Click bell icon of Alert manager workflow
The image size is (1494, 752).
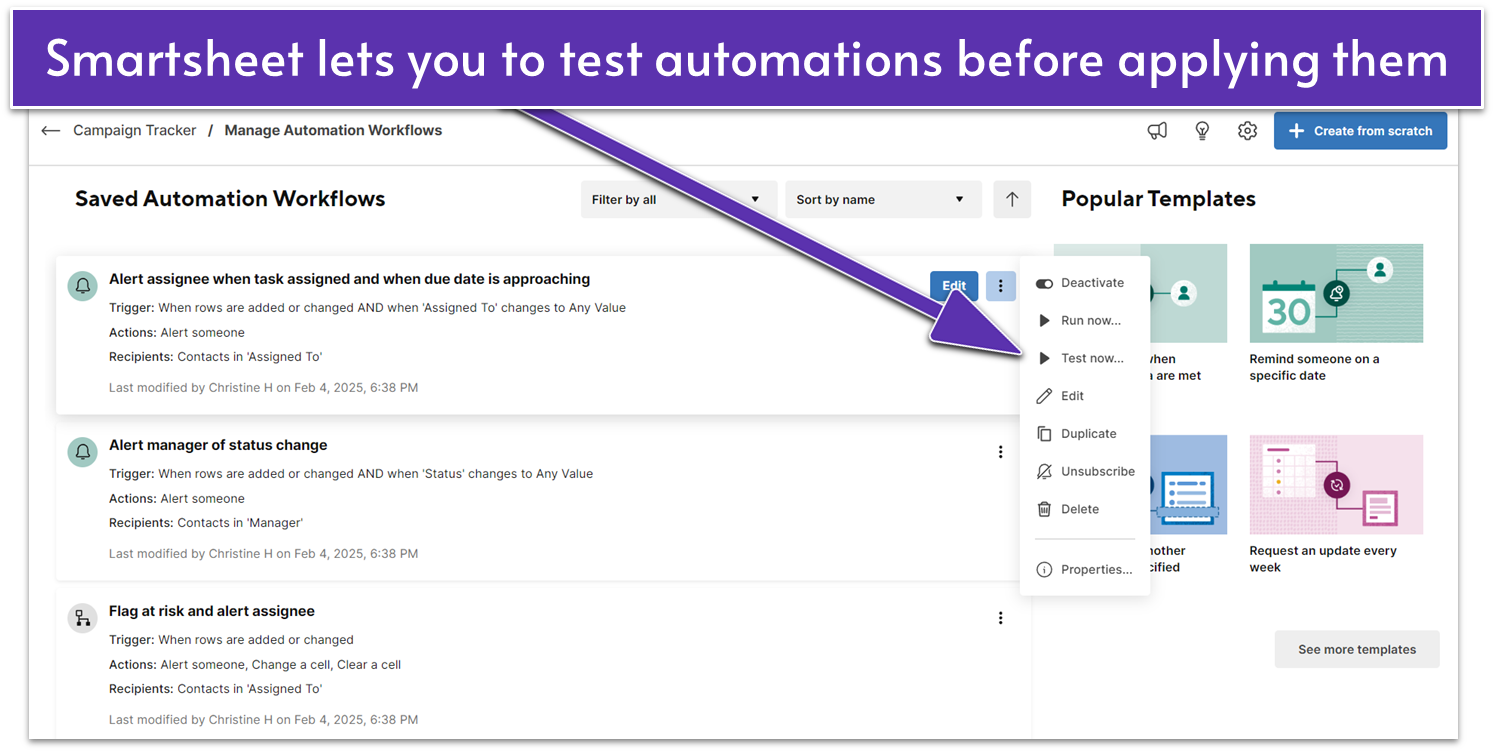click(x=82, y=452)
